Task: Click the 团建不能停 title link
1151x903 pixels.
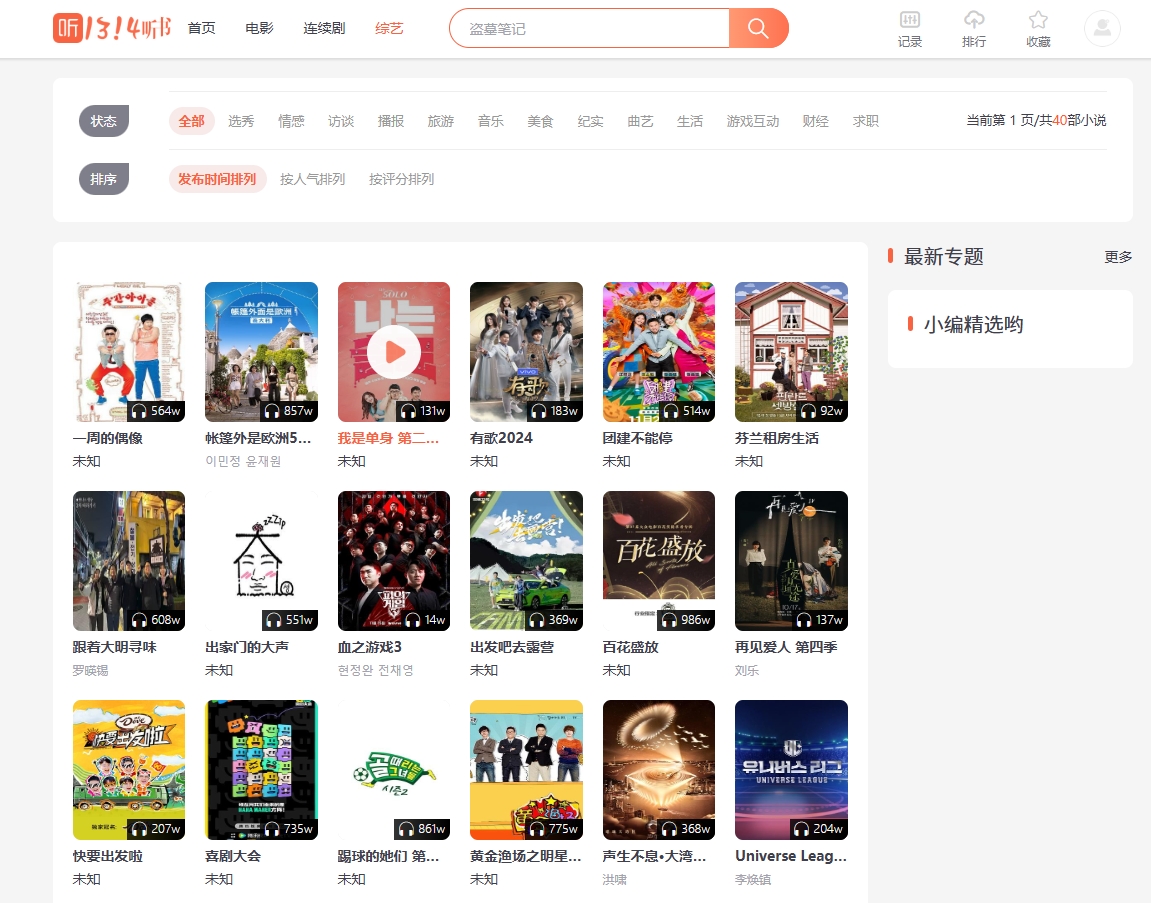Action: [x=638, y=438]
